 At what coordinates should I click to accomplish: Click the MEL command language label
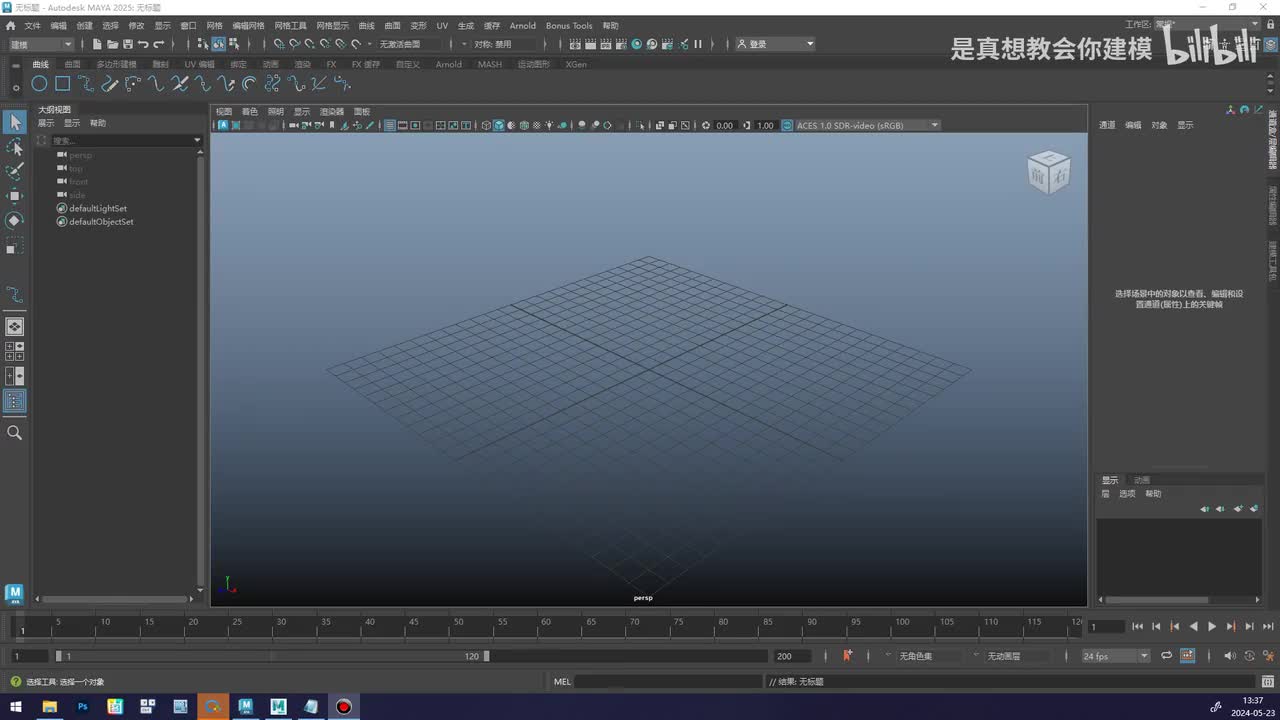click(562, 682)
